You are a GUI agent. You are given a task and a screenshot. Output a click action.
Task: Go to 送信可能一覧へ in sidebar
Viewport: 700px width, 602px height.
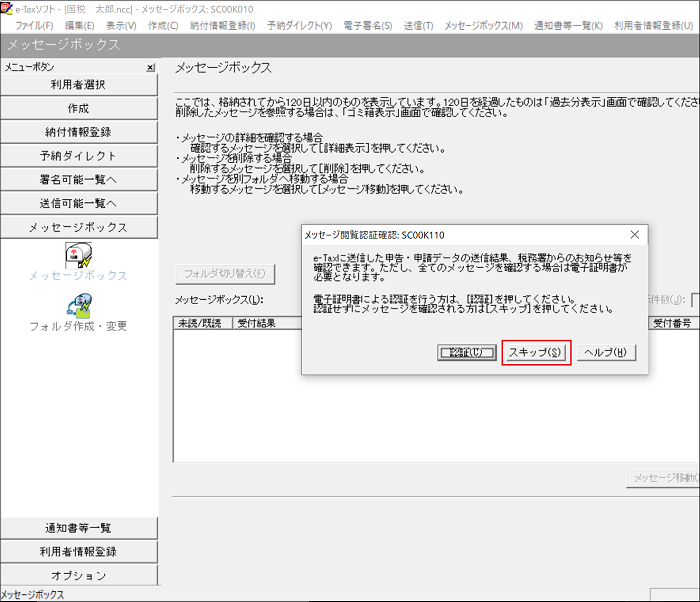click(x=79, y=203)
